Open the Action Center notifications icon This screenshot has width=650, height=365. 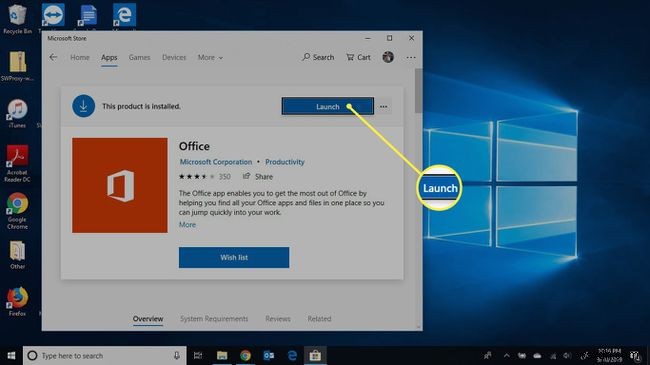point(635,355)
